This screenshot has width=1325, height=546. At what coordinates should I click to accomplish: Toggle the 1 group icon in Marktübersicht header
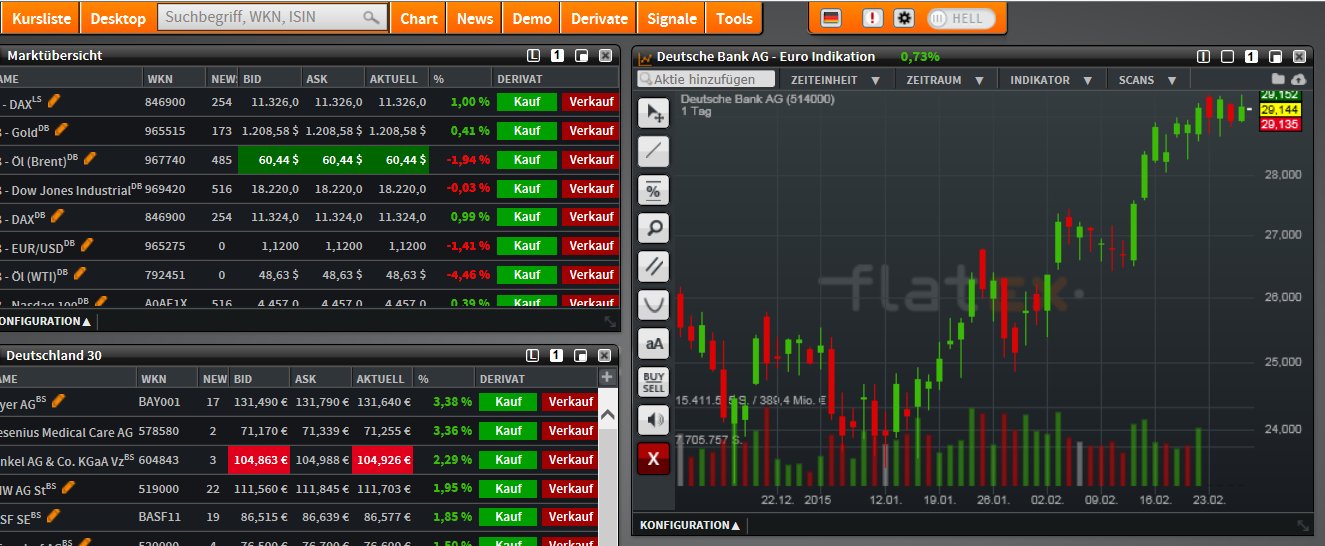pos(558,56)
